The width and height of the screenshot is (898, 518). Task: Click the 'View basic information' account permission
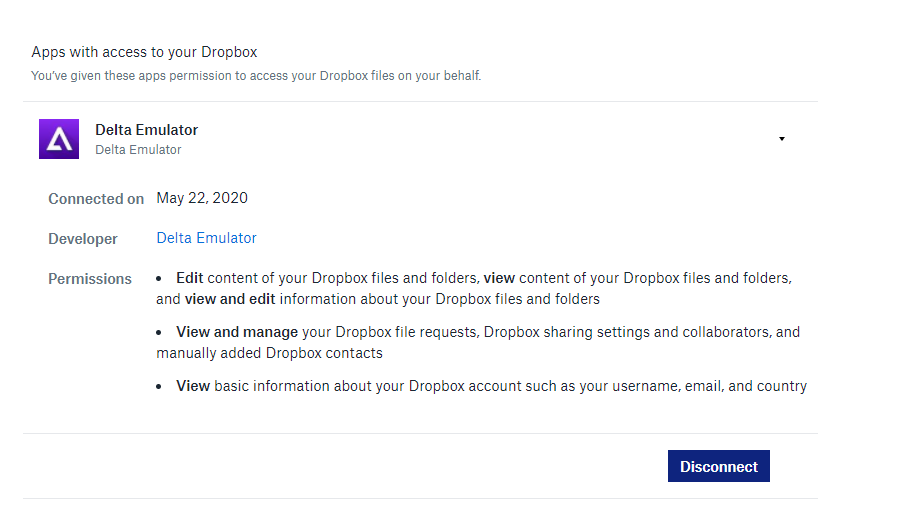click(x=482, y=386)
